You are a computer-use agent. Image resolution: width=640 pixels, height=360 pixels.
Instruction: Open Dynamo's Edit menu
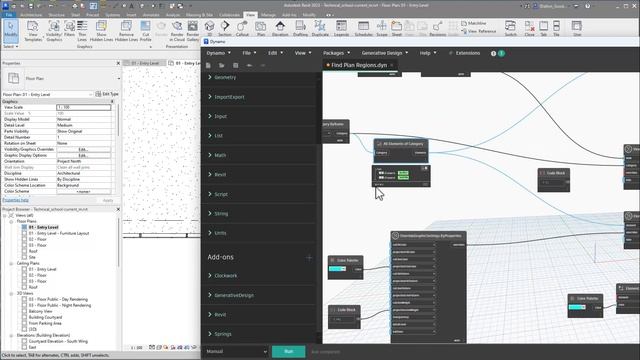[276, 53]
